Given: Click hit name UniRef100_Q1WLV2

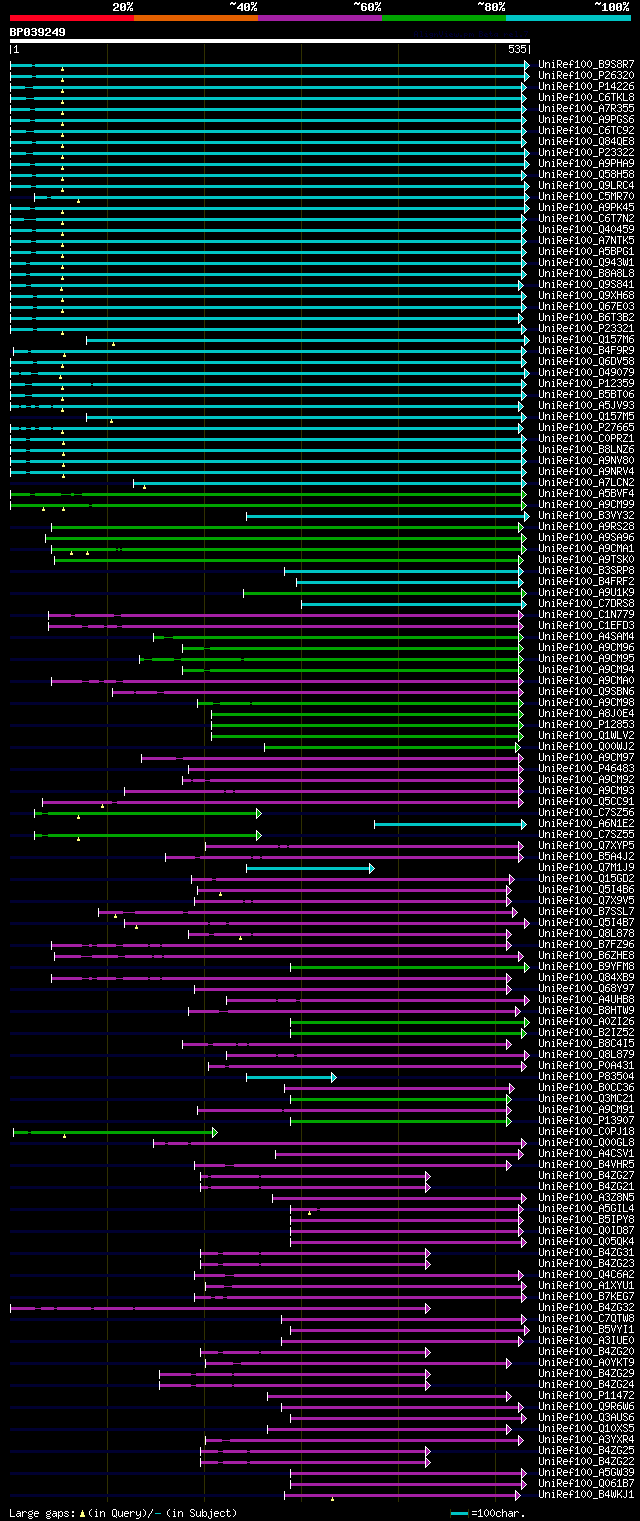Looking at the screenshot, I should (x=586, y=735).
